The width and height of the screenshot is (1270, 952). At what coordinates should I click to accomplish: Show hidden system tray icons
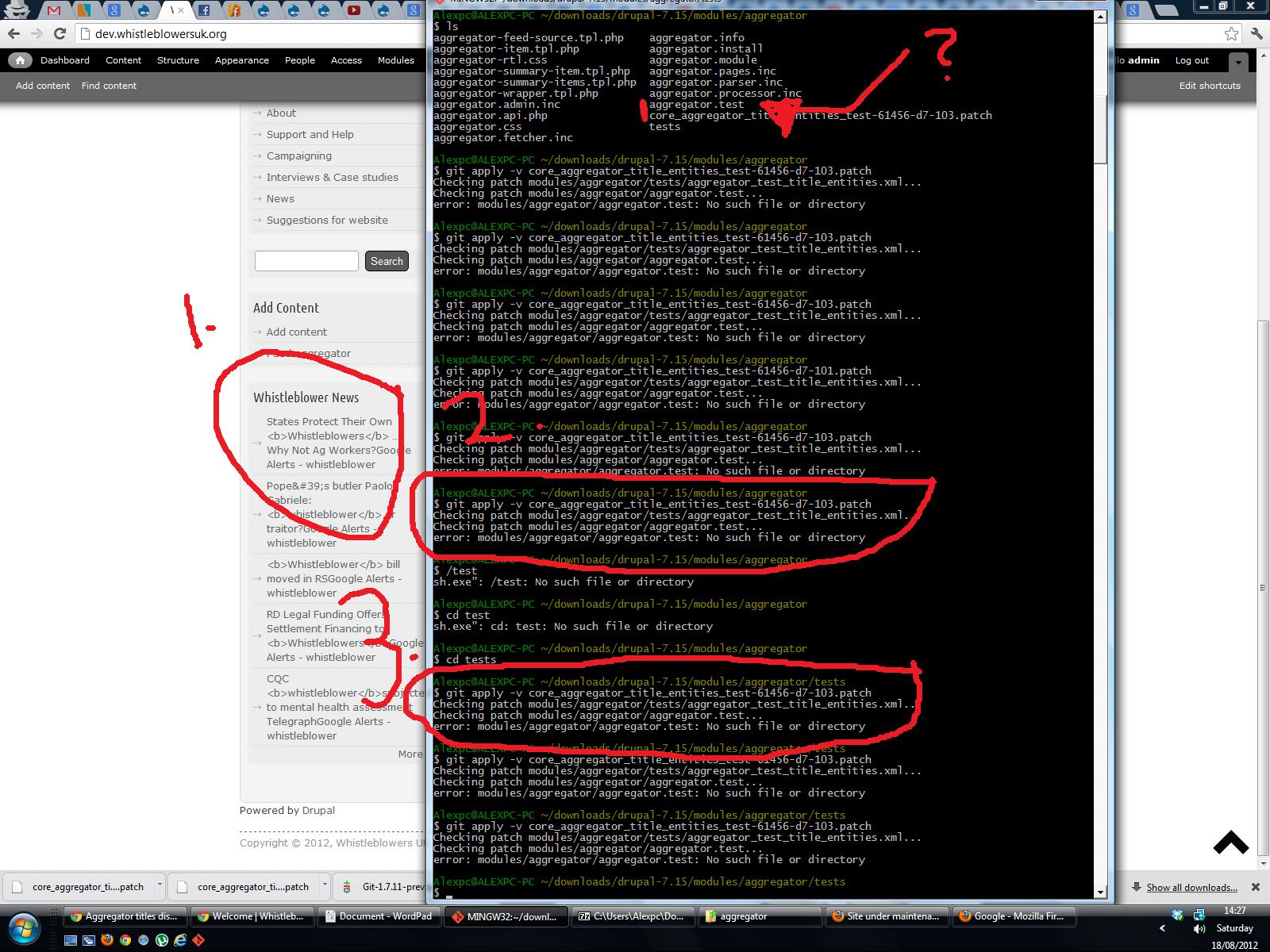tap(1163, 928)
